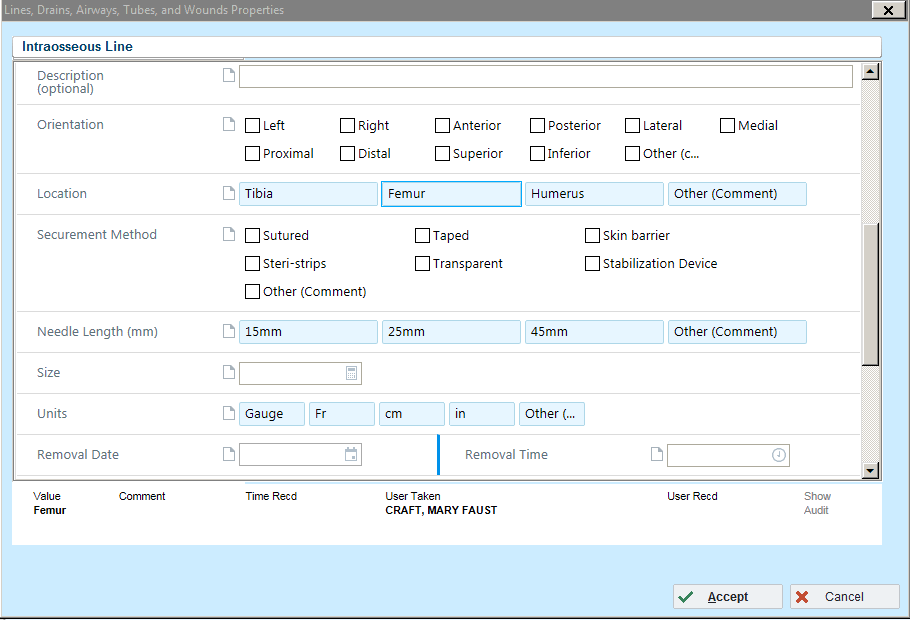Pick Other (Comment) for Needle Length
Image resolution: width=910 pixels, height=620 pixels.
pyautogui.click(x=737, y=332)
